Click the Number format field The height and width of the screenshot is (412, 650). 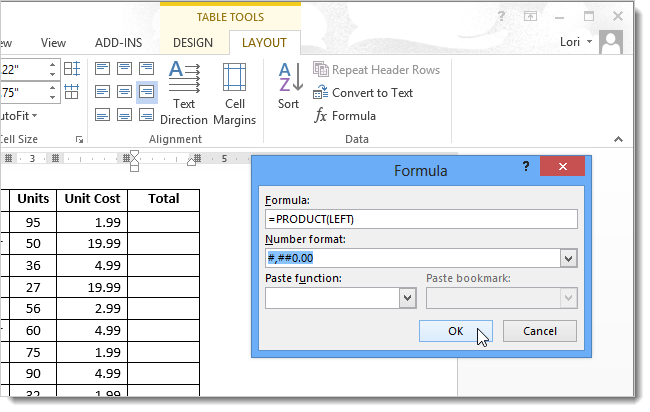pyautogui.click(x=412, y=258)
